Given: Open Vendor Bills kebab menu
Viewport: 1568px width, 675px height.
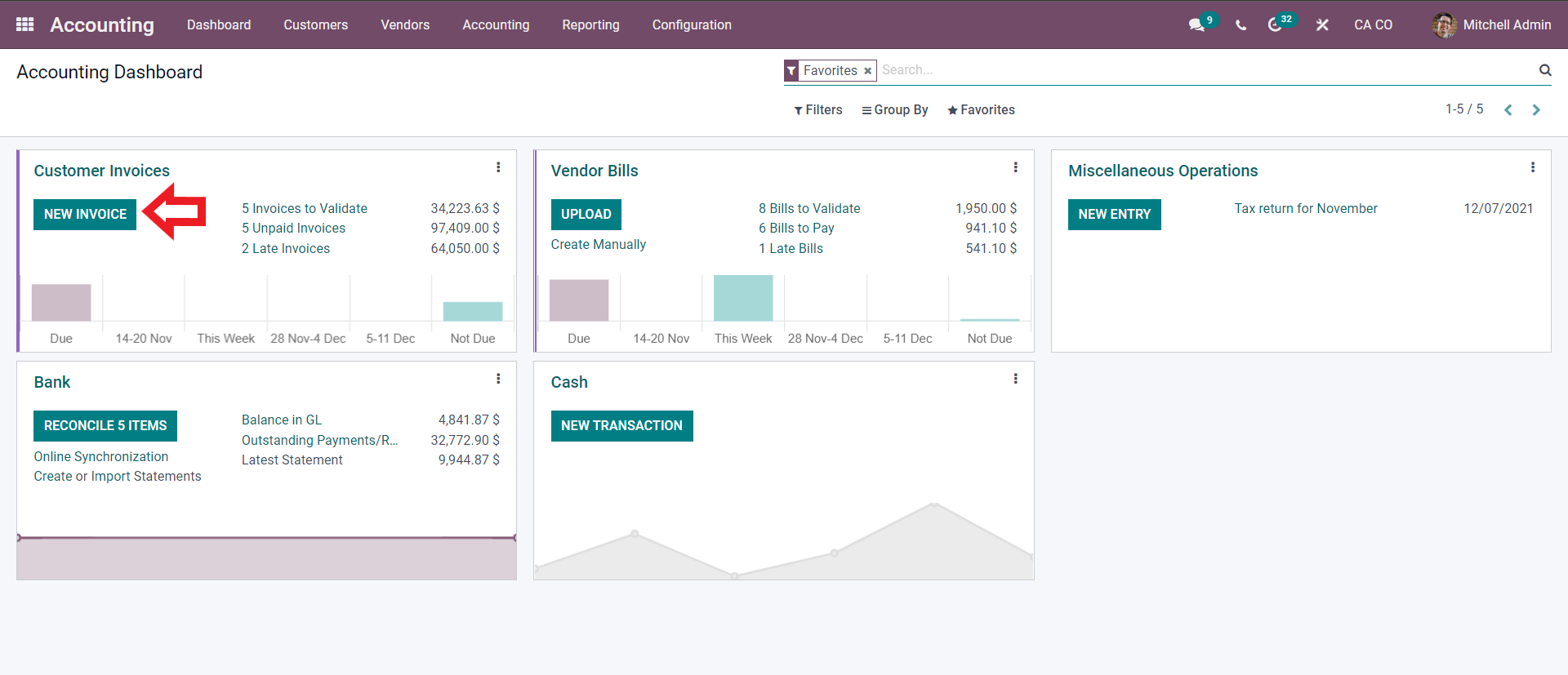Looking at the screenshot, I should (1015, 167).
